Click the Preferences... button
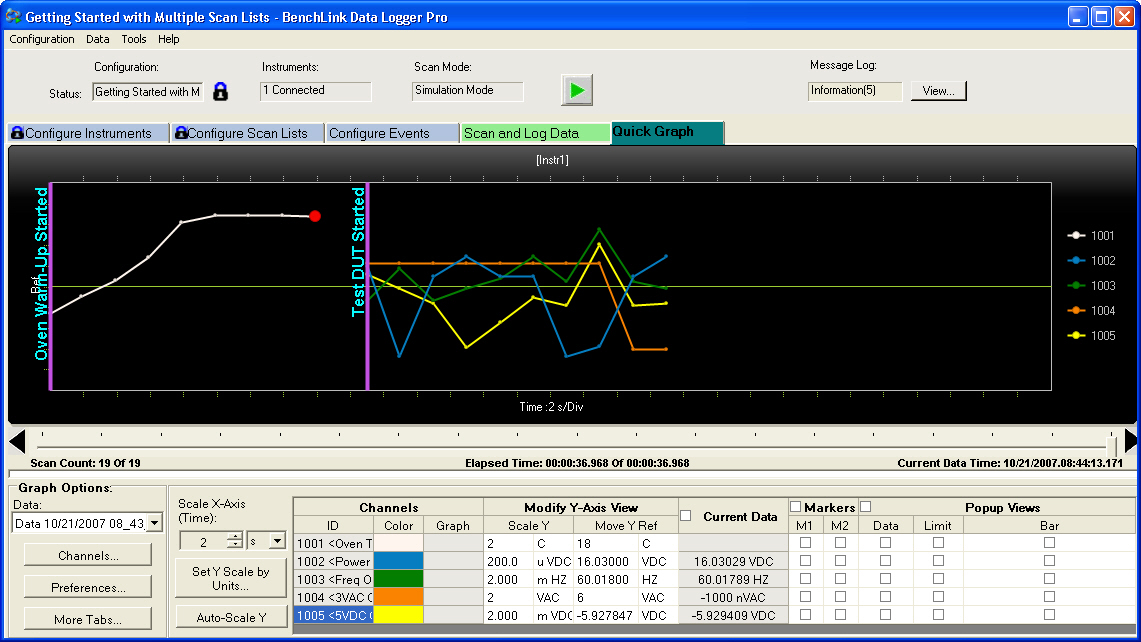 [x=88, y=587]
